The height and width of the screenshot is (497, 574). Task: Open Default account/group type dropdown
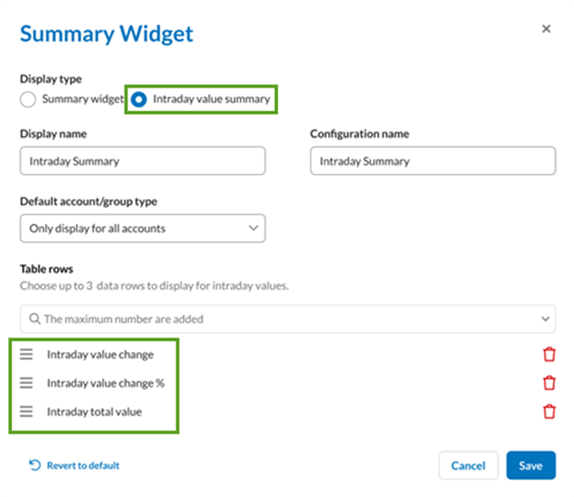pos(143,228)
